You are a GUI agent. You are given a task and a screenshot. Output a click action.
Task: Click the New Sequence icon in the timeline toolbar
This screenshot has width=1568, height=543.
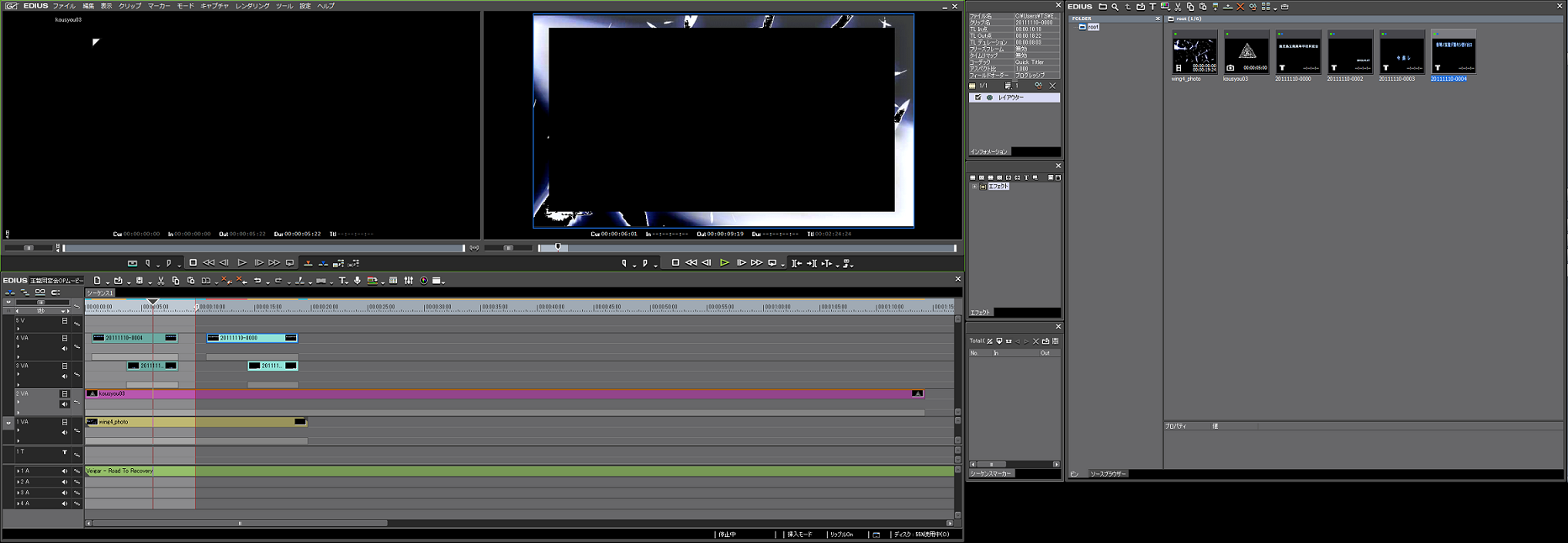tap(97, 281)
